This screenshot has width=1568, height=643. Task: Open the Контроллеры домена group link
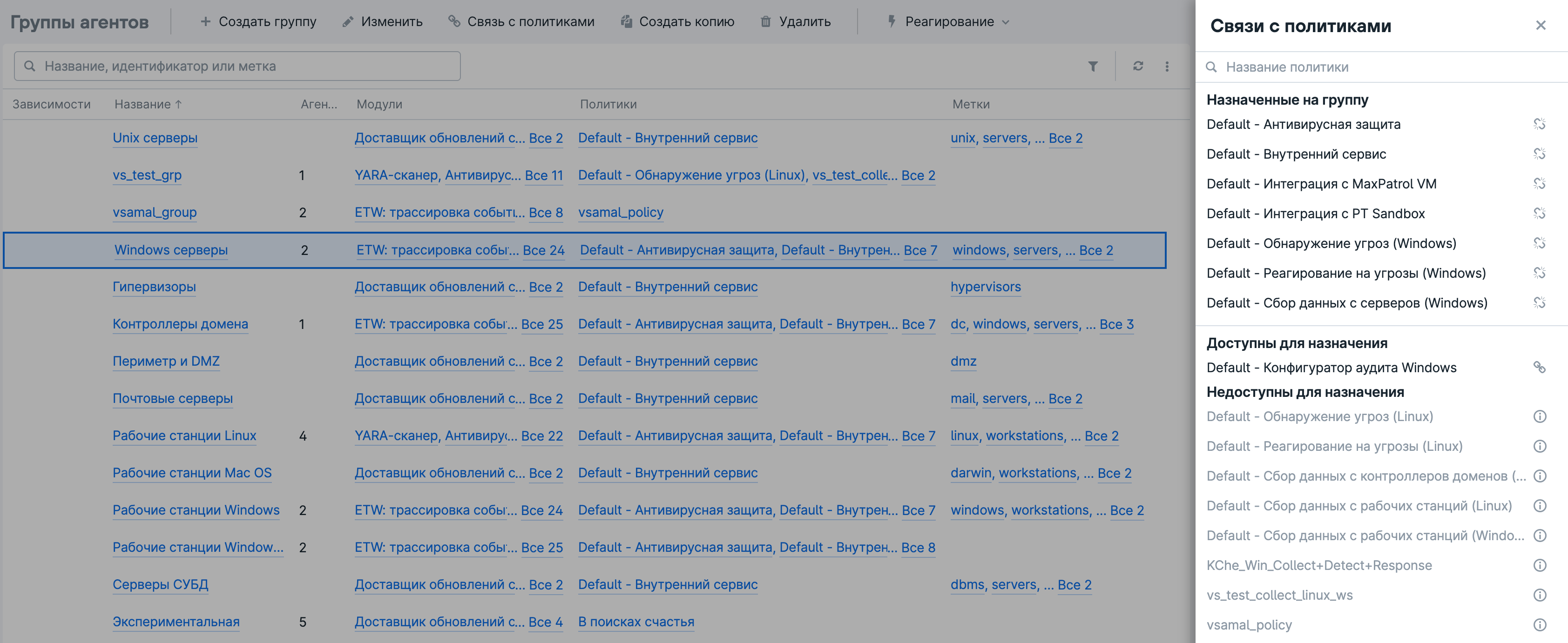click(180, 324)
